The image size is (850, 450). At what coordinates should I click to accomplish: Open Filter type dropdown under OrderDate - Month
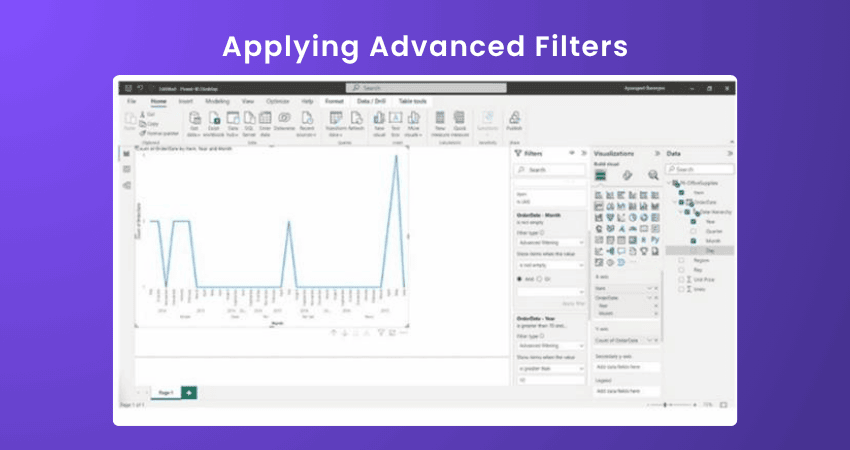pyautogui.click(x=551, y=243)
